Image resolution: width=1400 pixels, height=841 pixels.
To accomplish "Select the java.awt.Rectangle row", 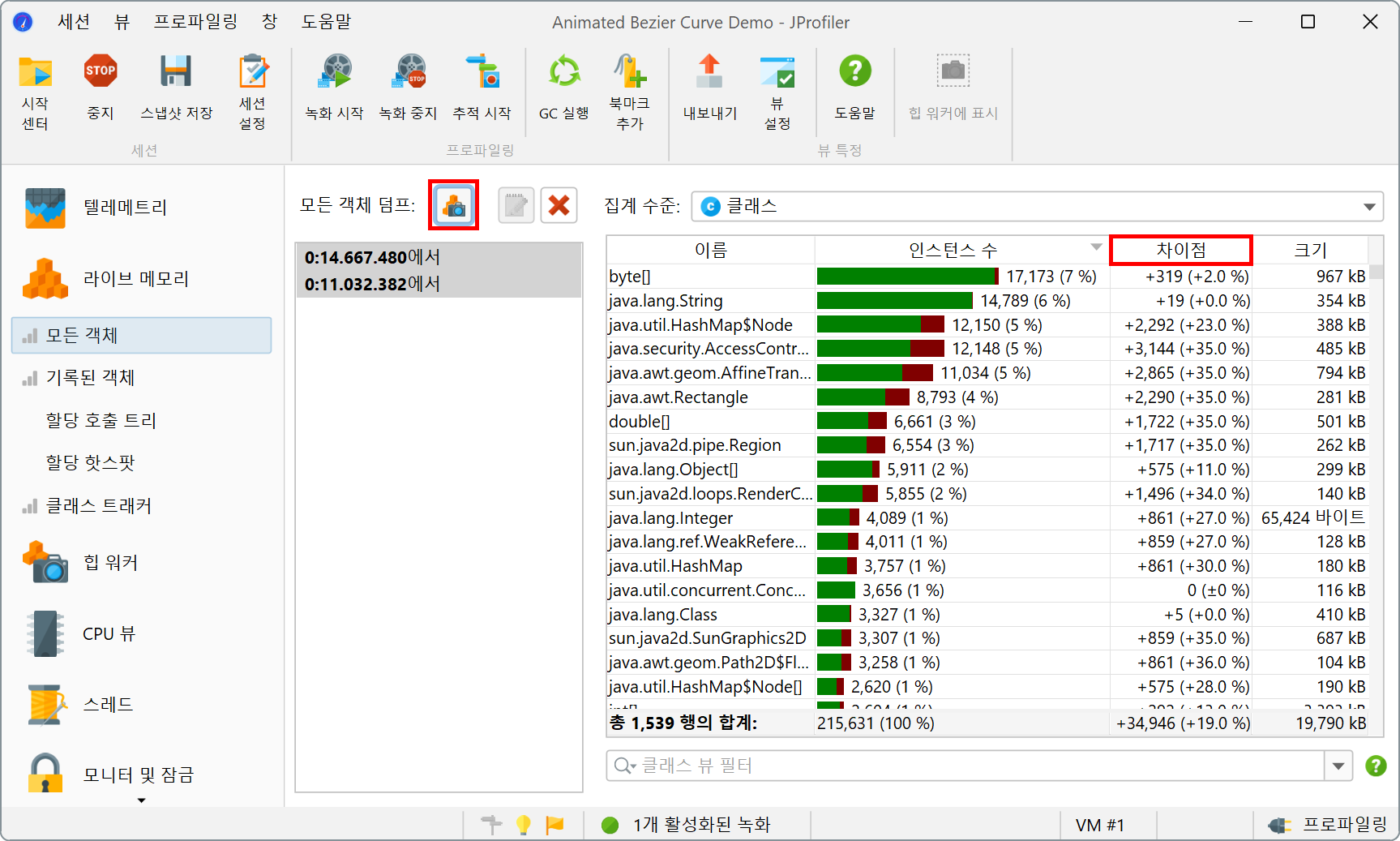I will tap(987, 397).
